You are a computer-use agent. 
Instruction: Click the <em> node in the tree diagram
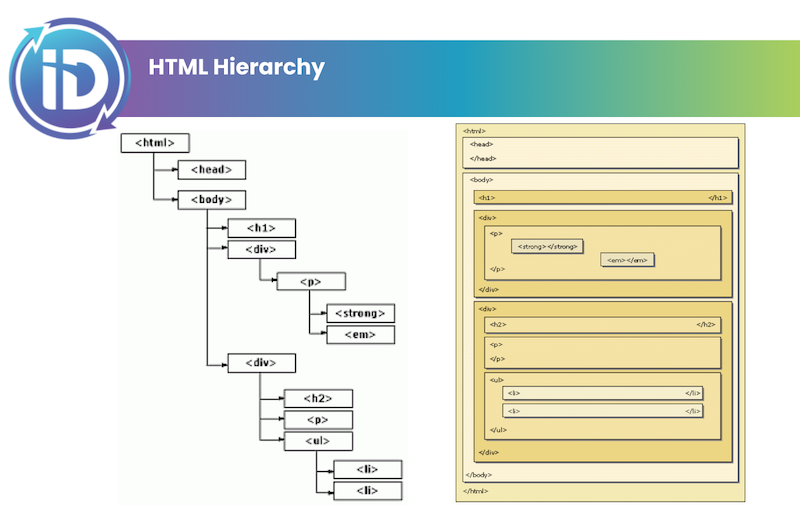pos(361,335)
